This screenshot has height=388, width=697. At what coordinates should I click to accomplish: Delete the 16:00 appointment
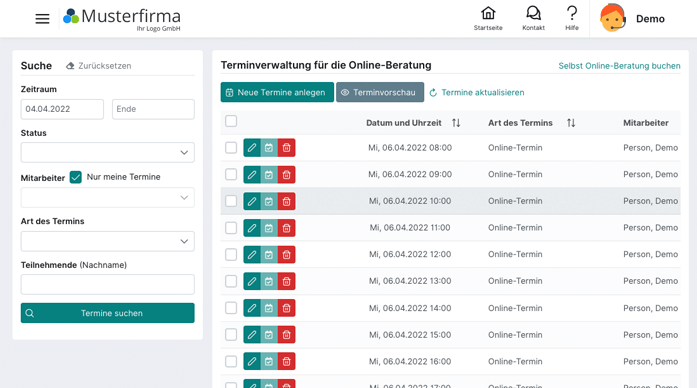point(286,361)
